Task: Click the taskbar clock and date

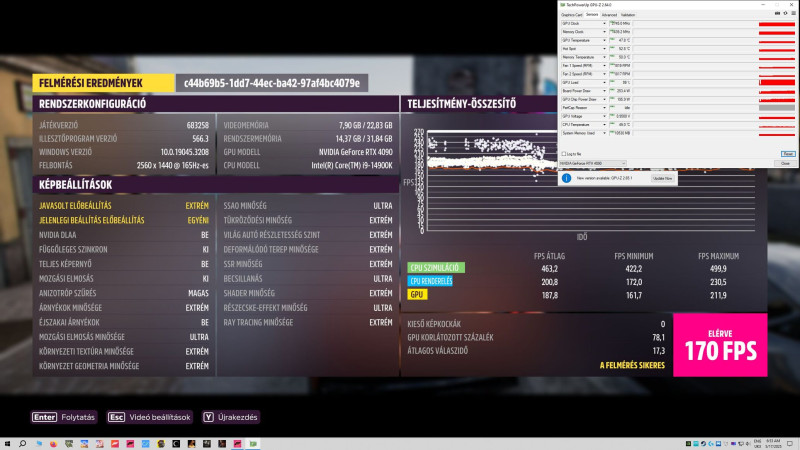Action: 773,444
